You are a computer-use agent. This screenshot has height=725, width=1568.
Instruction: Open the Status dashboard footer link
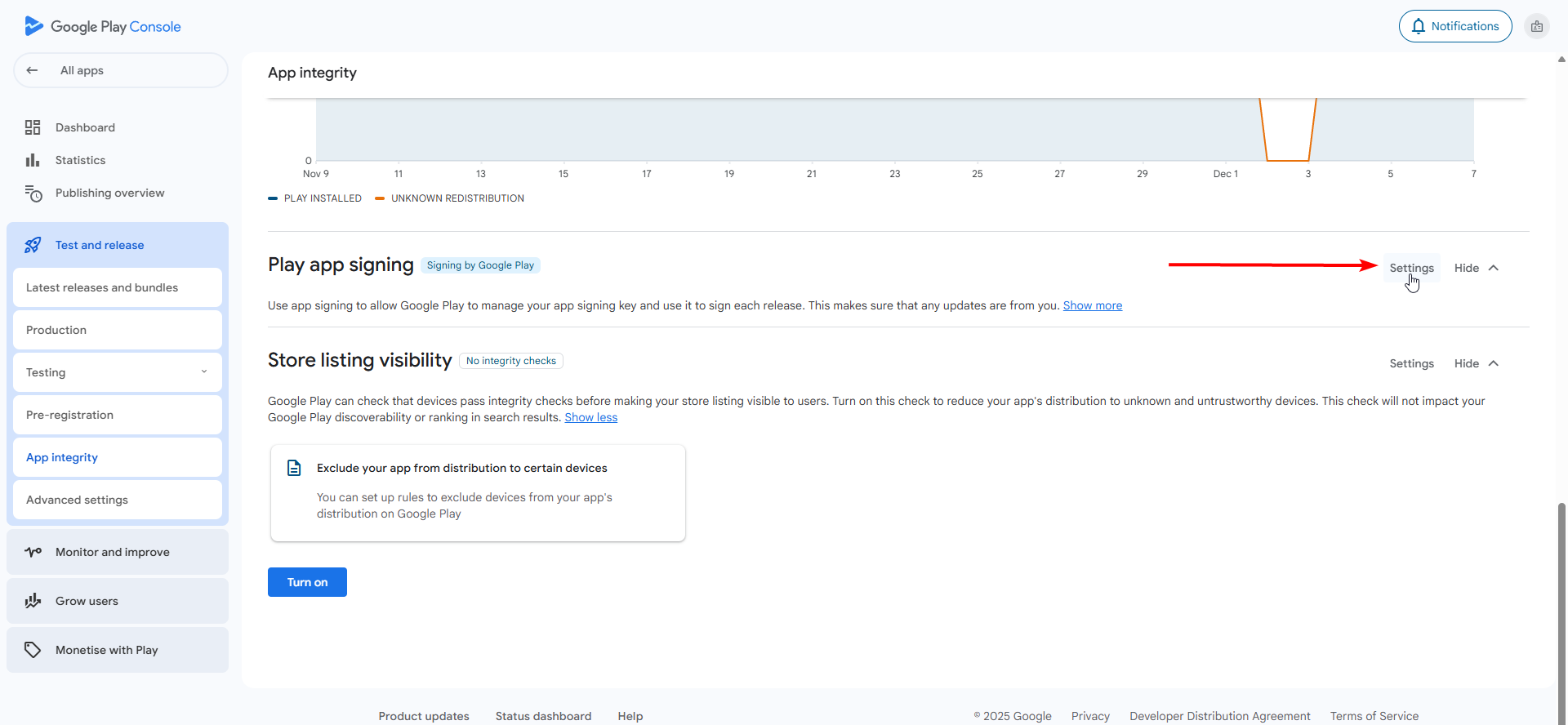tap(543, 716)
